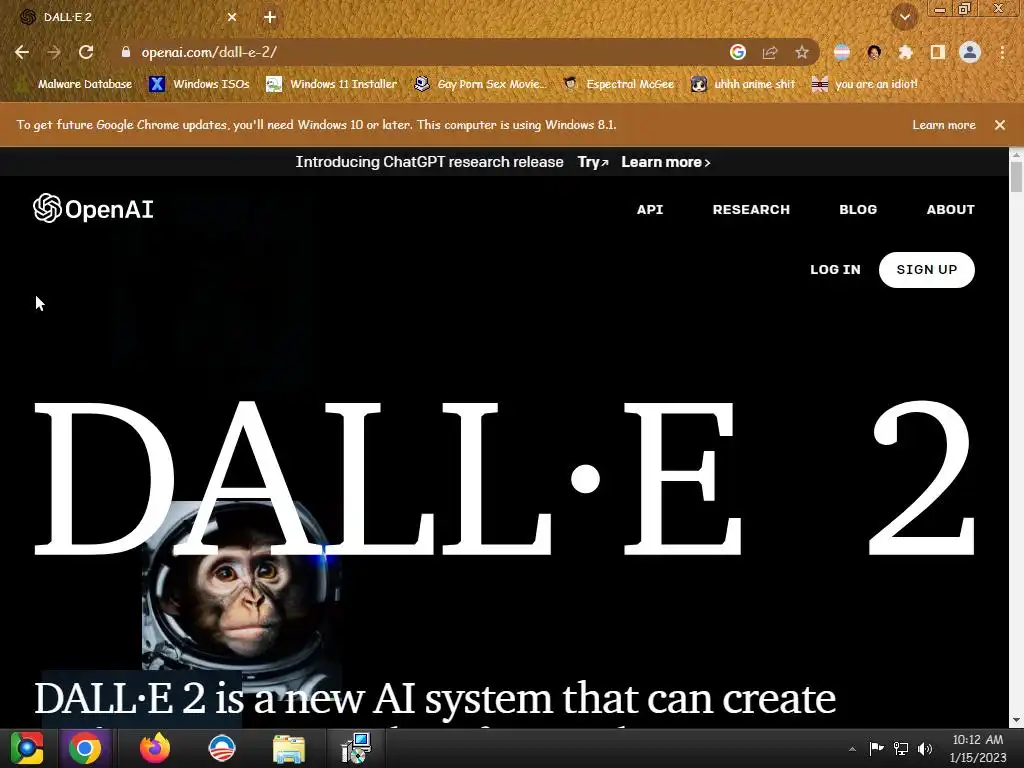The height and width of the screenshot is (768, 1024).
Task: View site information lock icon
Action: tap(126, 52)
